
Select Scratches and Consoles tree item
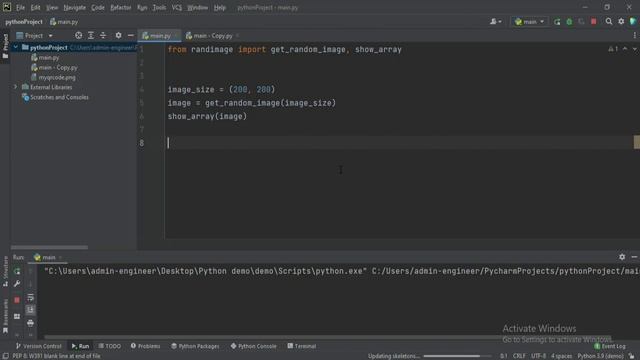(55, 97)
